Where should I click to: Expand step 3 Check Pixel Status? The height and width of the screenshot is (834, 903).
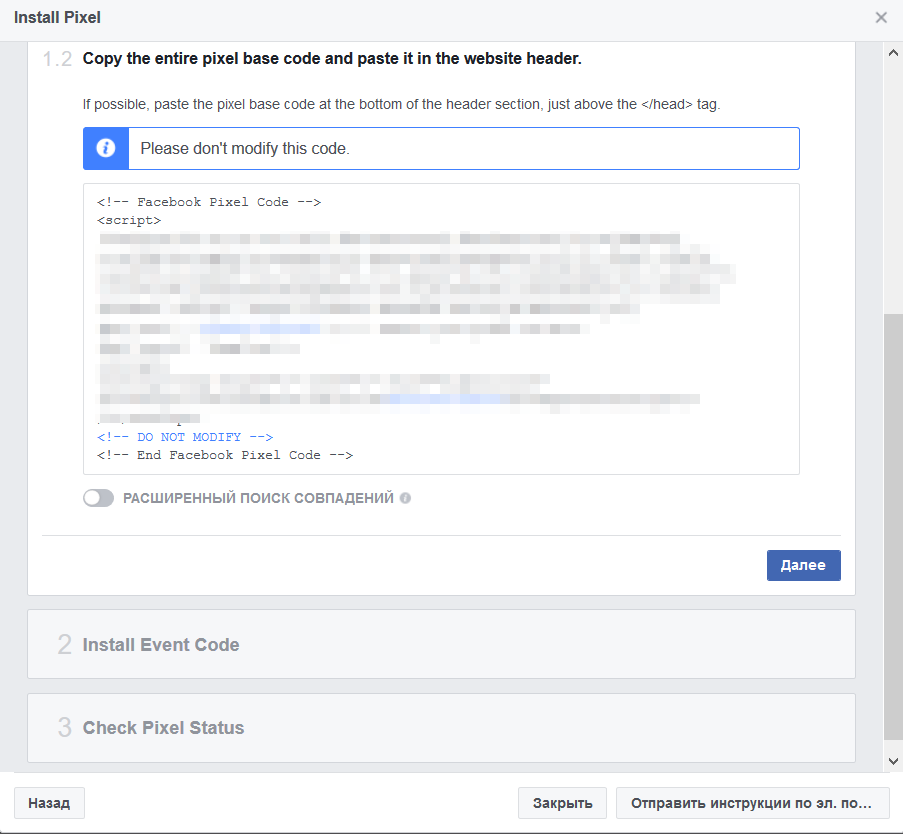(x=441, y=727)
